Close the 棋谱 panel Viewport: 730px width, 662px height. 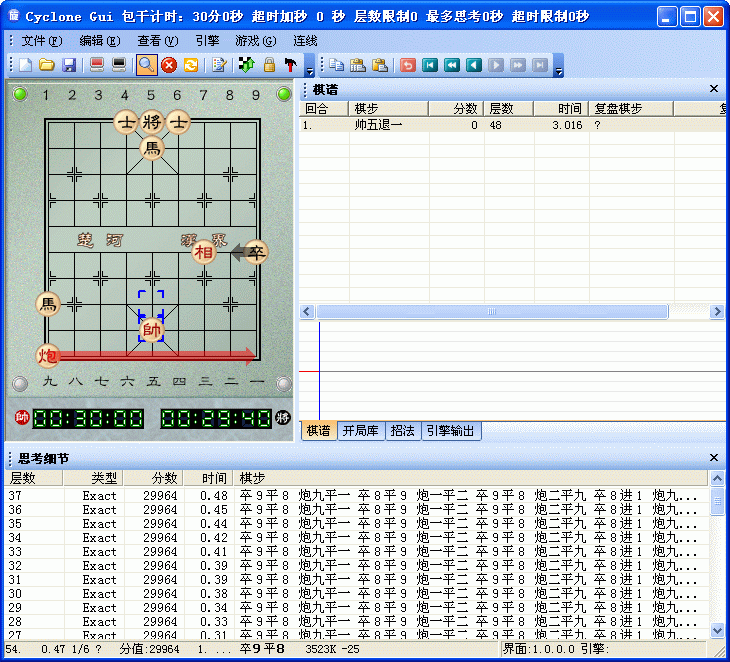click(714, 88)
